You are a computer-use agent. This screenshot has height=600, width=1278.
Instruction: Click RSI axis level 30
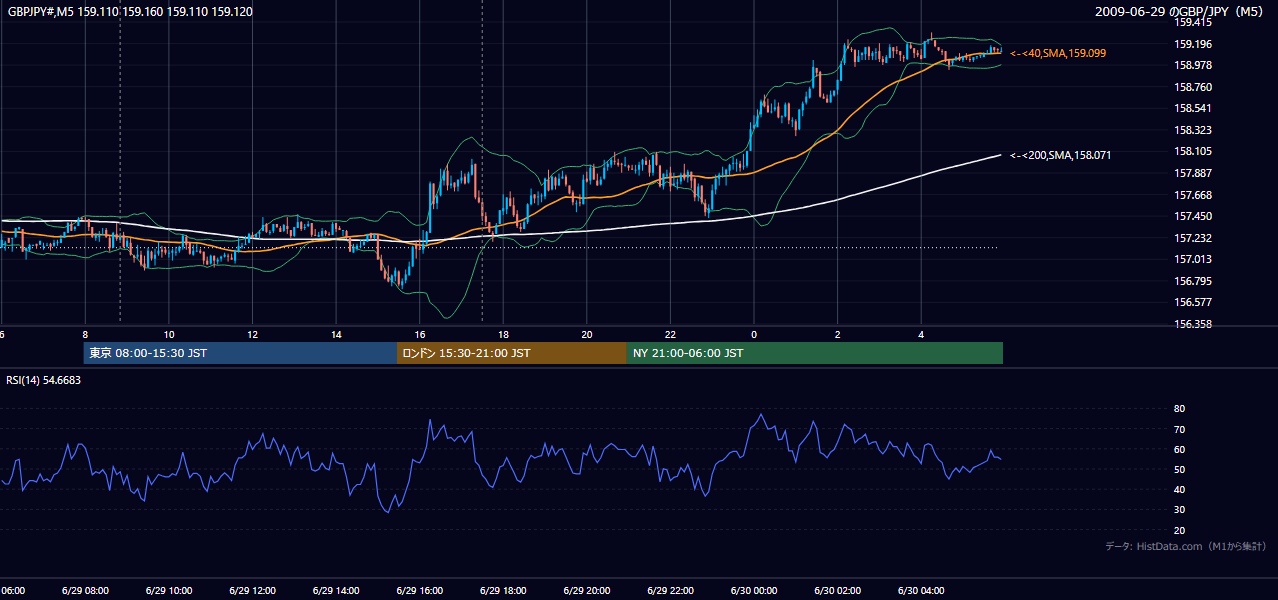[x=1180, y=510]
